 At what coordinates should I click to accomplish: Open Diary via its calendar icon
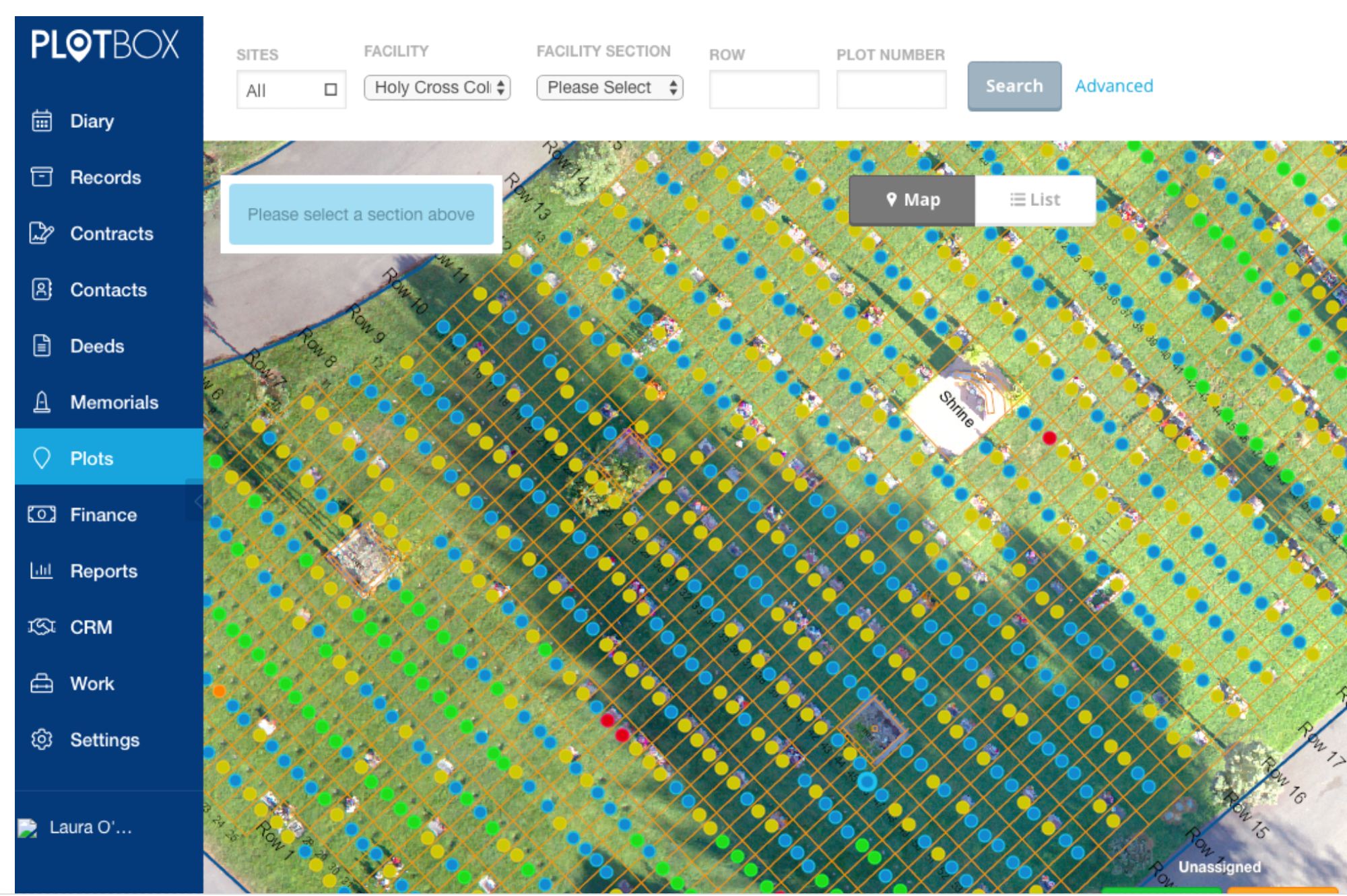(x=42, y=121)
